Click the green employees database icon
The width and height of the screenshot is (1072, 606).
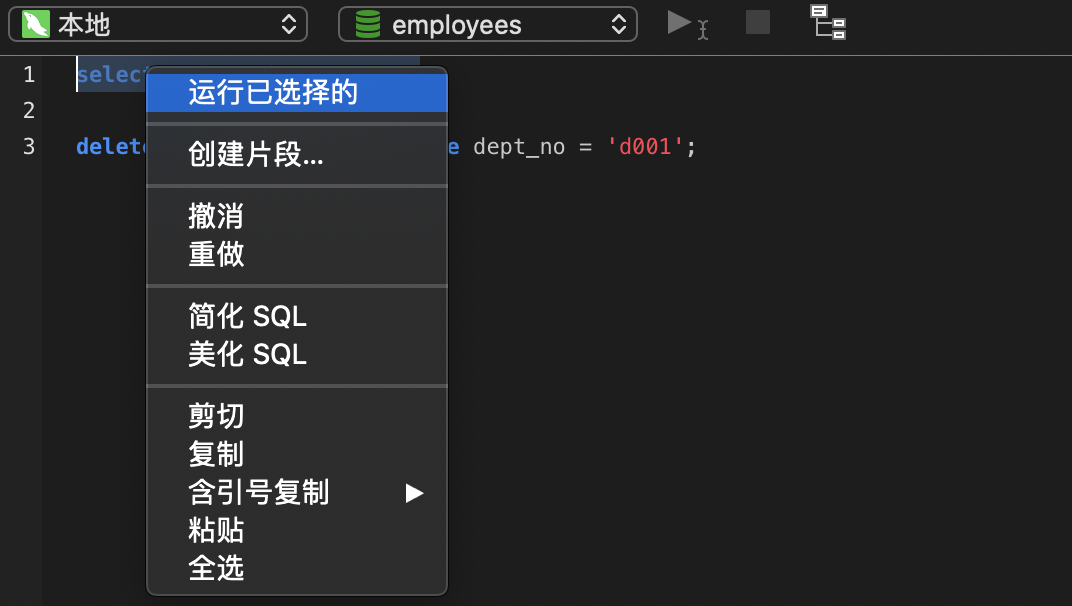coord(368,25)
